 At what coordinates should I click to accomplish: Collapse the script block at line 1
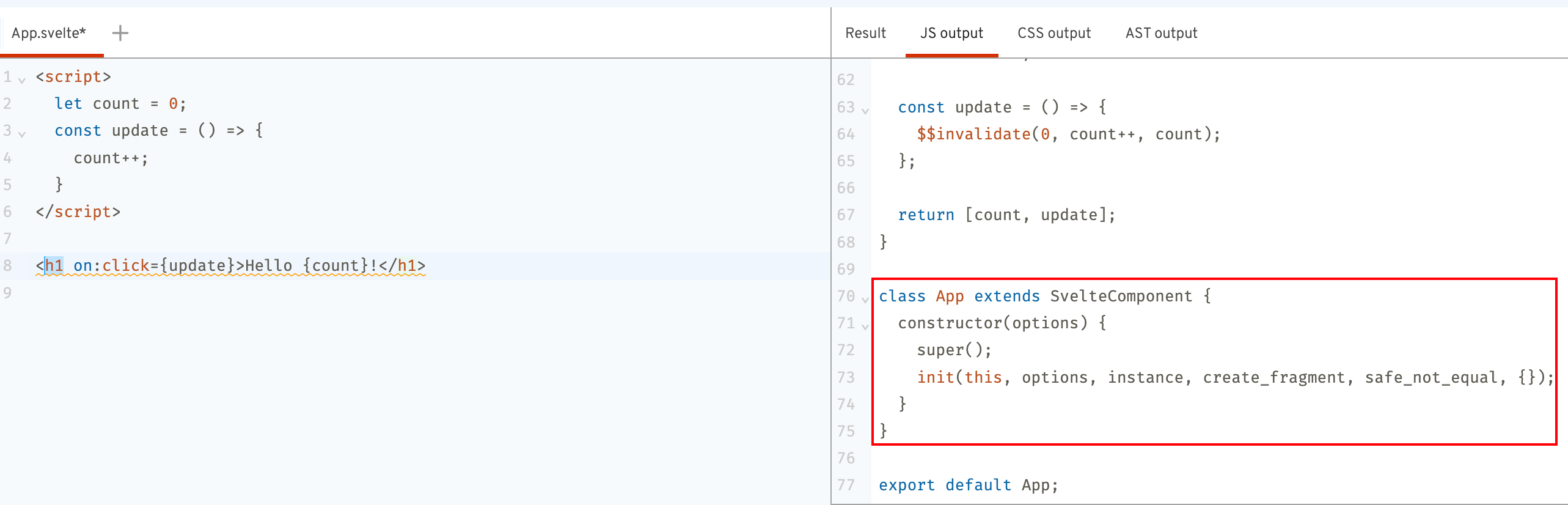(22, 79)
